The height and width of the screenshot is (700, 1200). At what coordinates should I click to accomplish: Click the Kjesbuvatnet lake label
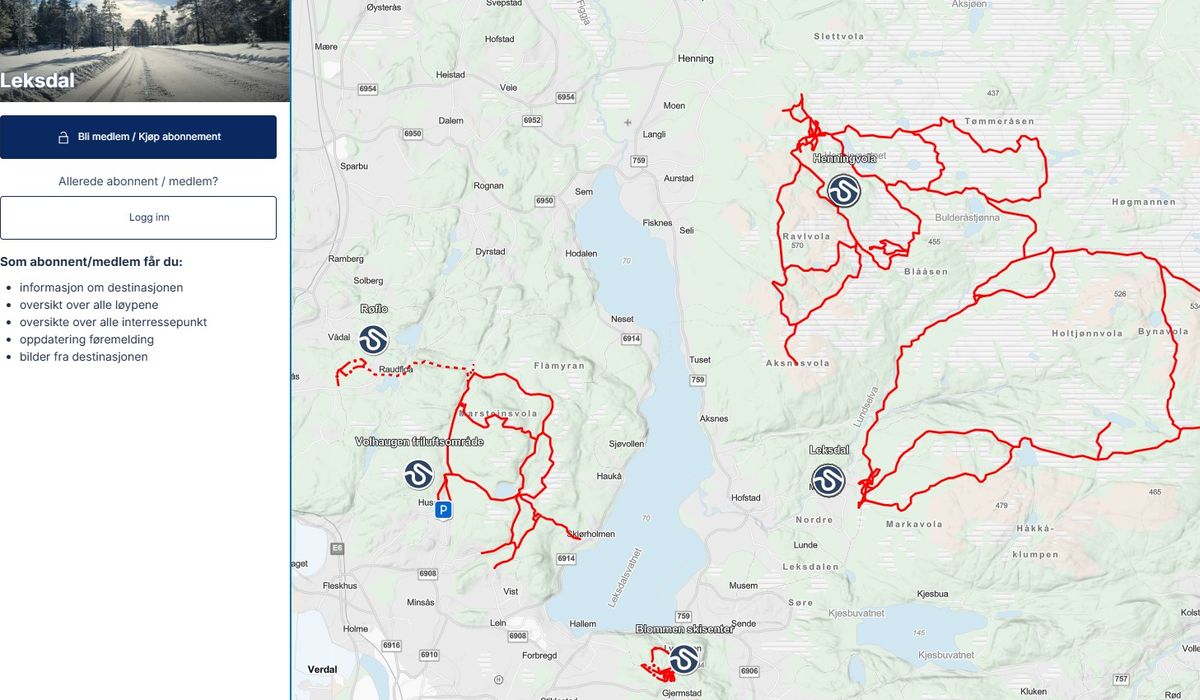(945, 654)
